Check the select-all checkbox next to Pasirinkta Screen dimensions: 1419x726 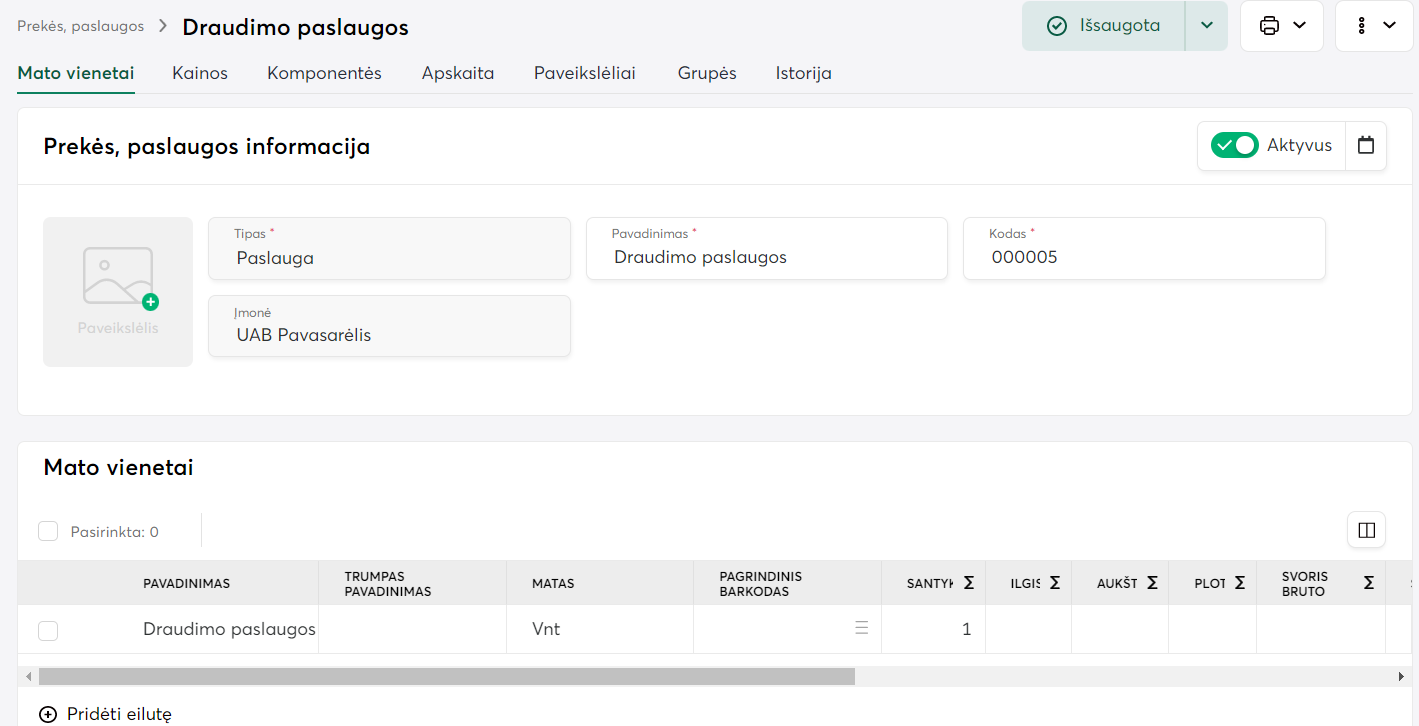48,531
